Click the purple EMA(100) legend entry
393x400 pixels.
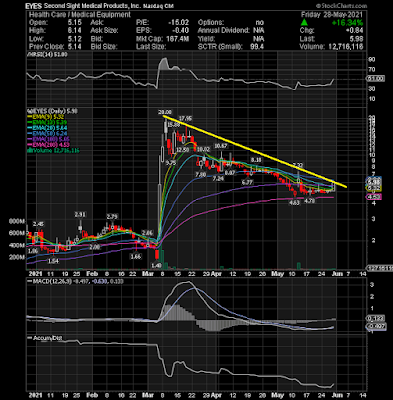[49, 139]
